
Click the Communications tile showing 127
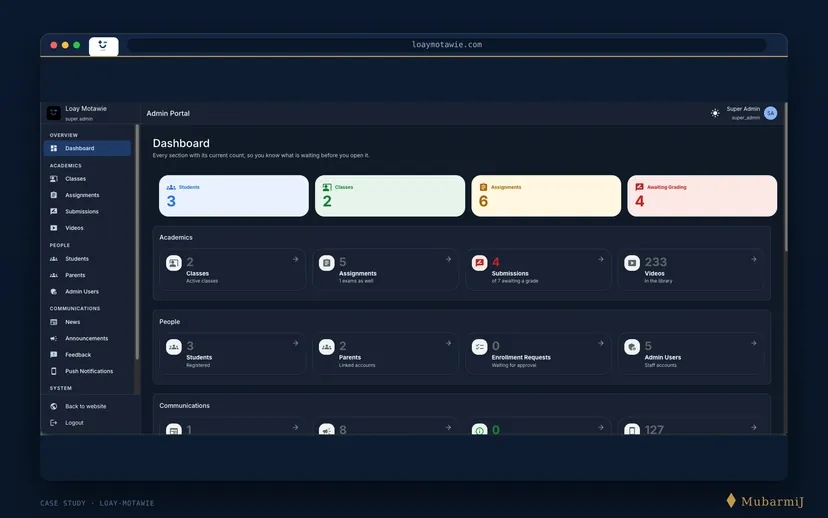[x=691, y=426]
